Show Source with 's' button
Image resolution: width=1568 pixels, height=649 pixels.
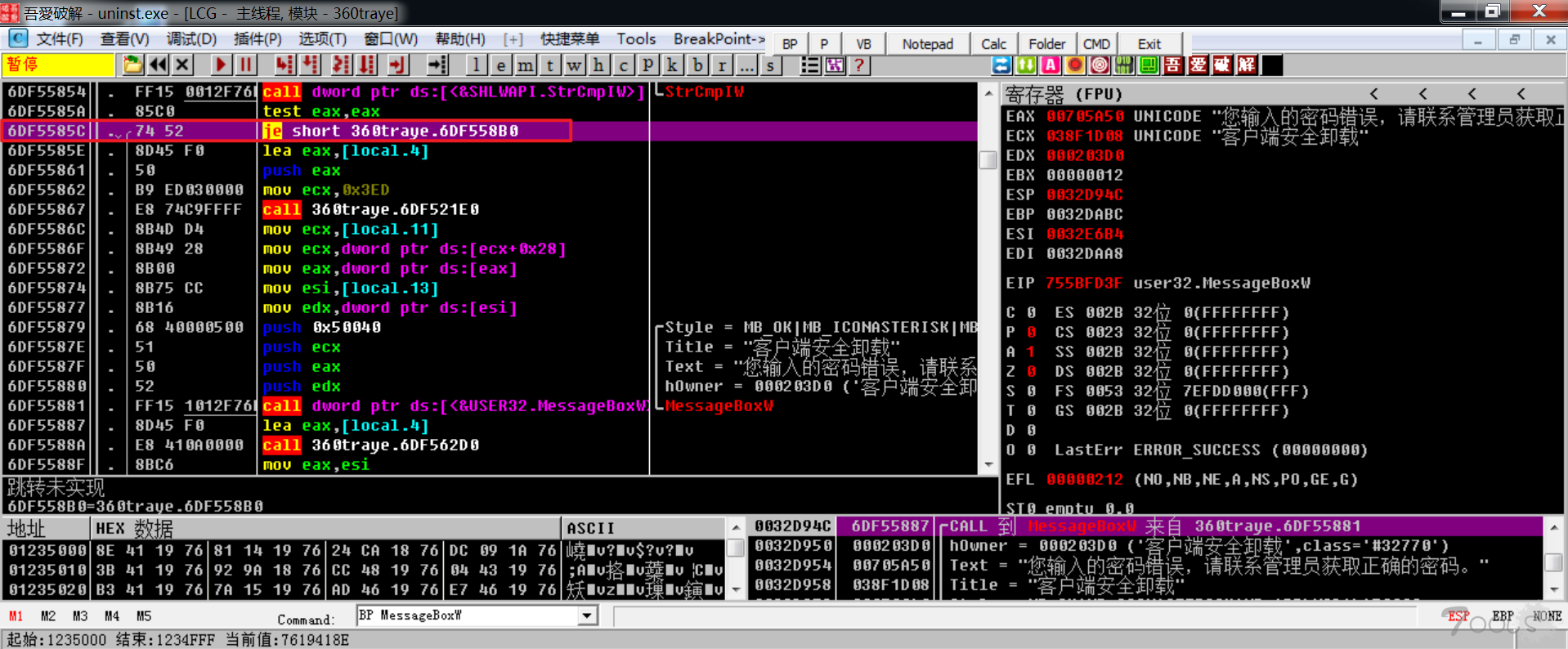770,65
